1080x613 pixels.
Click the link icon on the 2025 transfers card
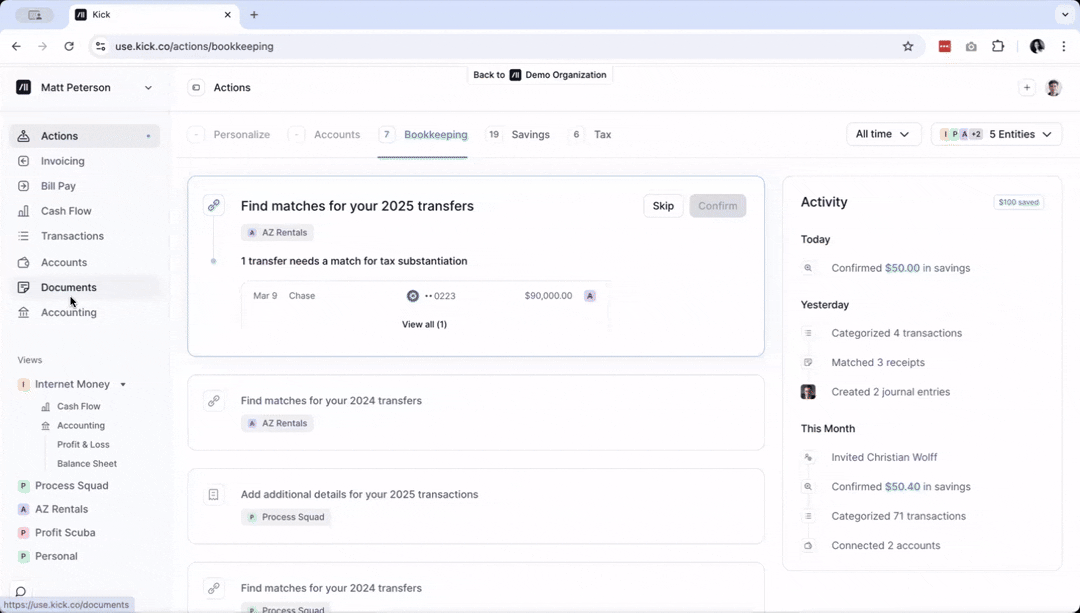pyautogui.click(x=214, y=204)
